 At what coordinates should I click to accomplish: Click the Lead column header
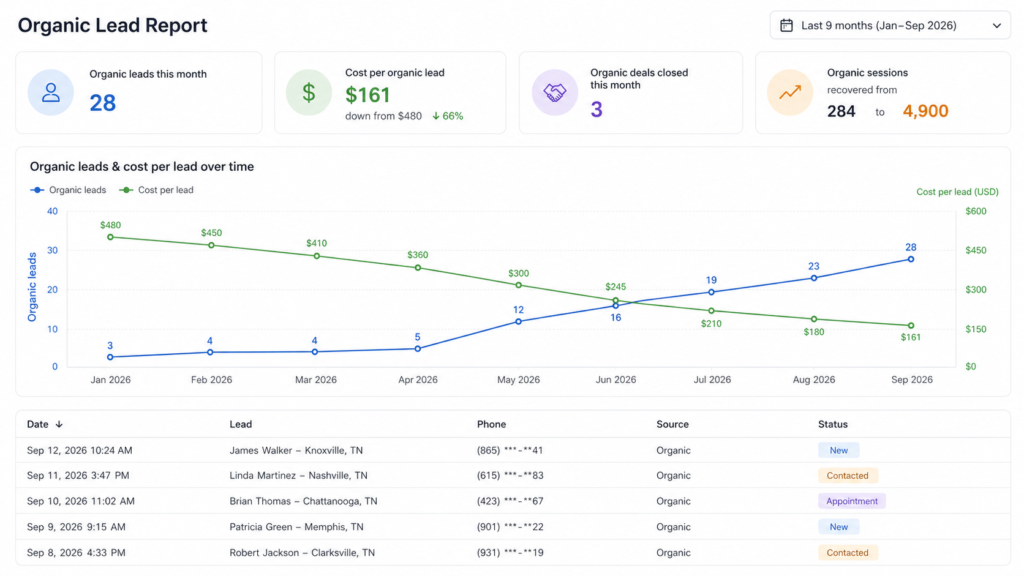click(x=240, y=424)
